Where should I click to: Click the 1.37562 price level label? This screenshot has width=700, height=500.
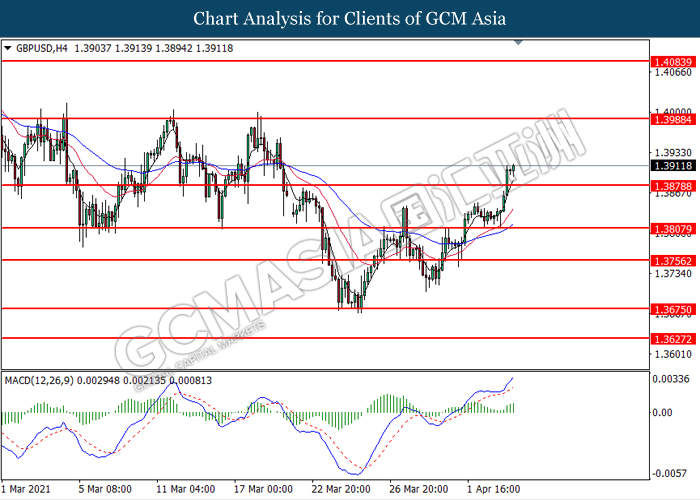[x=673, y=261]
